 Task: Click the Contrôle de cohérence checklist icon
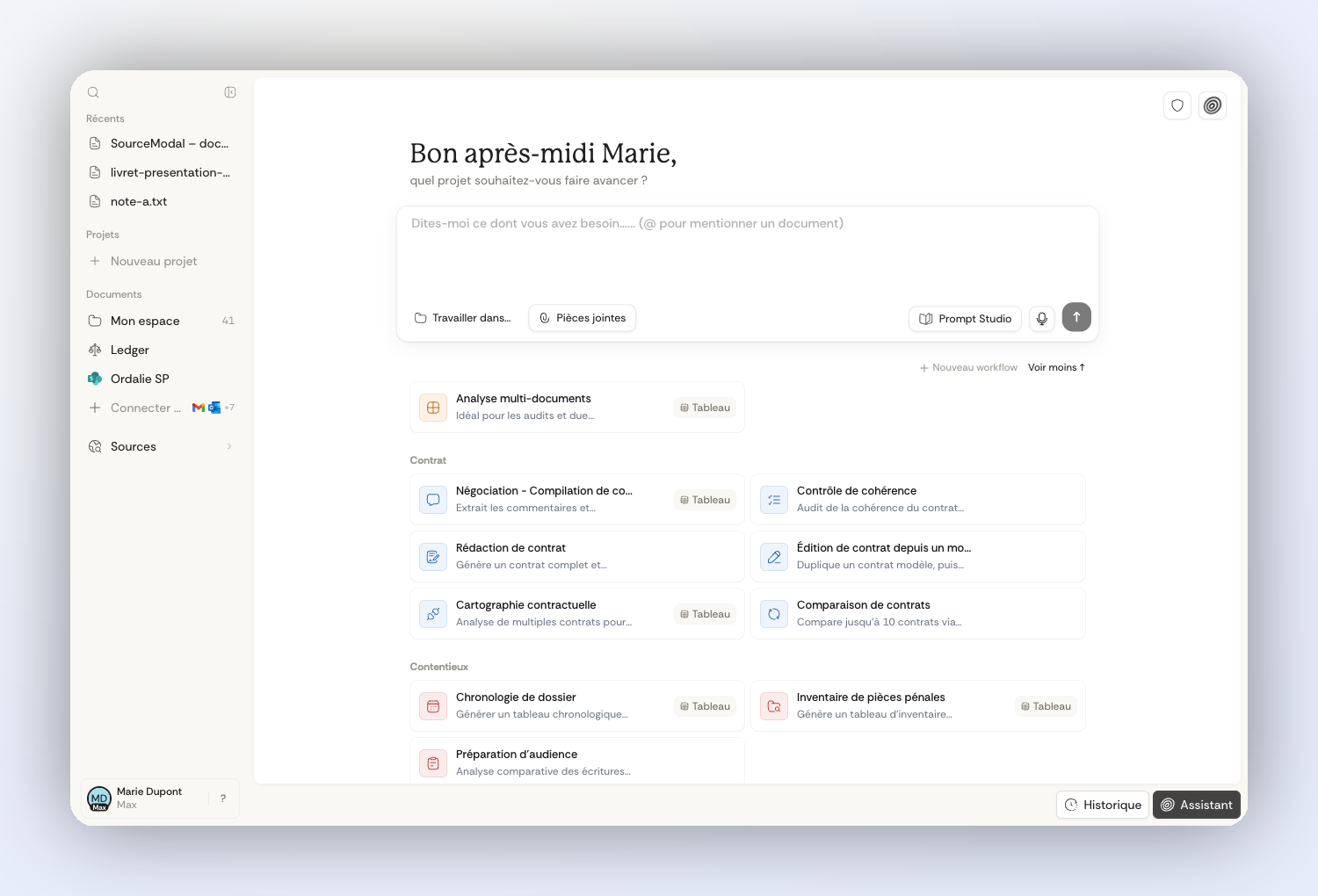pos(774,500)
